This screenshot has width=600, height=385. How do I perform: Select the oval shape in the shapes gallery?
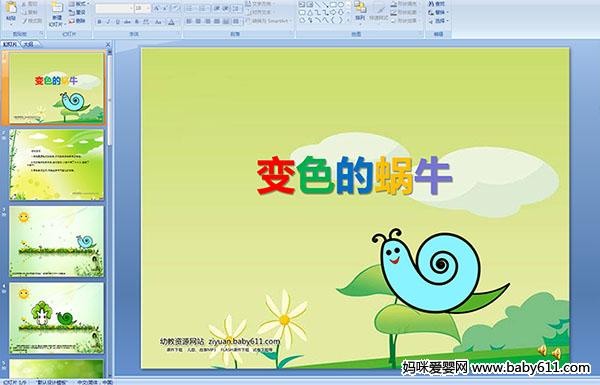point(341,5)
